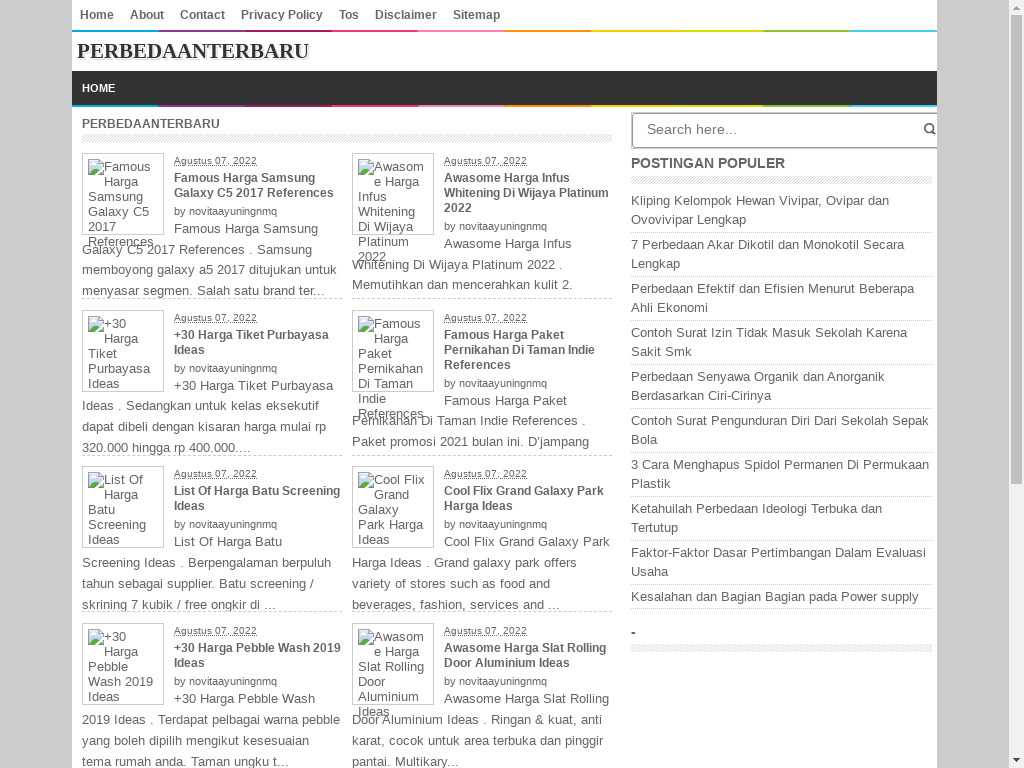Open 'Awasome Harga Slat Rolling Door Aluminium Ideas' title
Screen dimensions: 1024x768
pos(525,655)
